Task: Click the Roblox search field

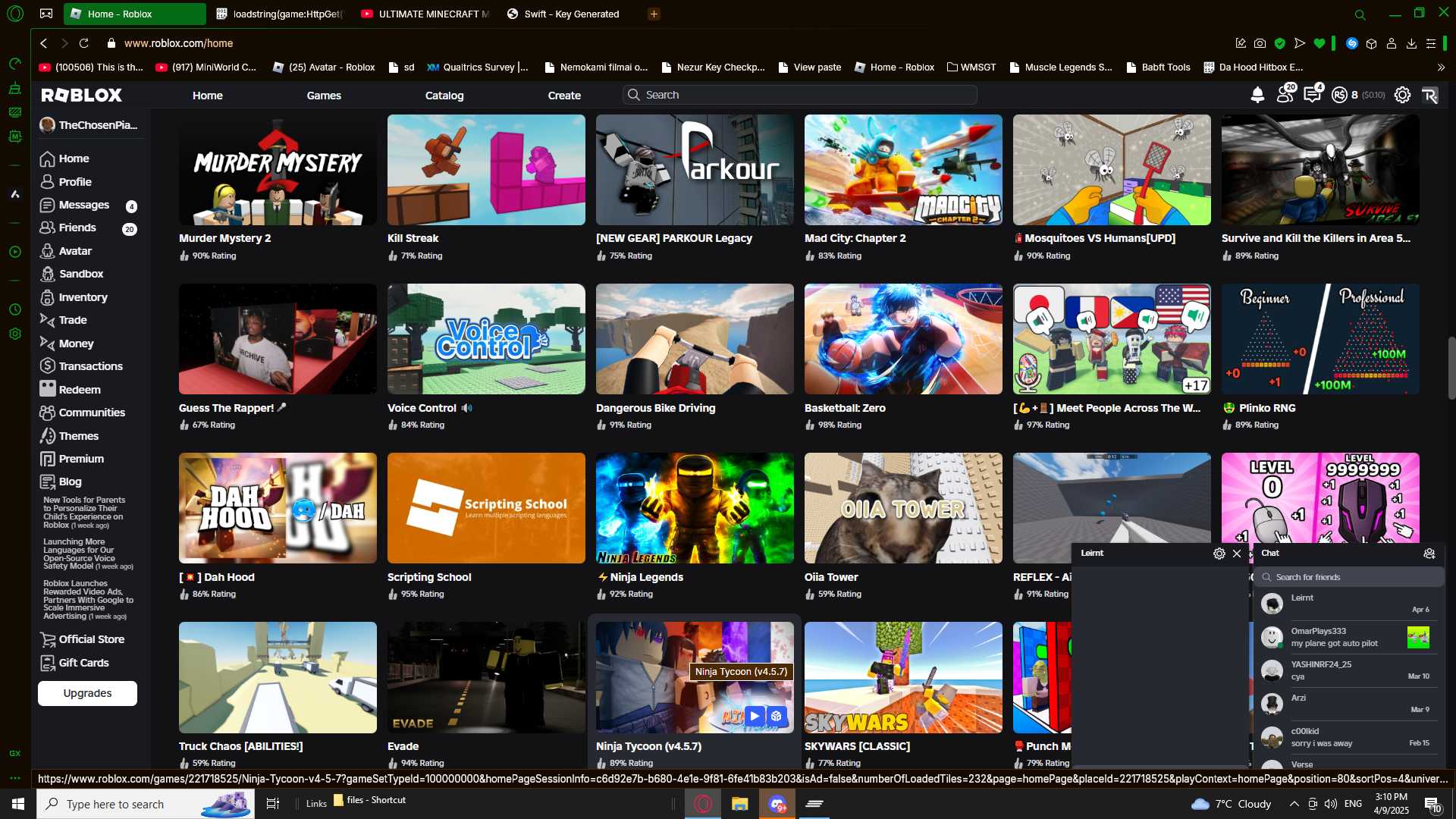Action: coord(799,95)
